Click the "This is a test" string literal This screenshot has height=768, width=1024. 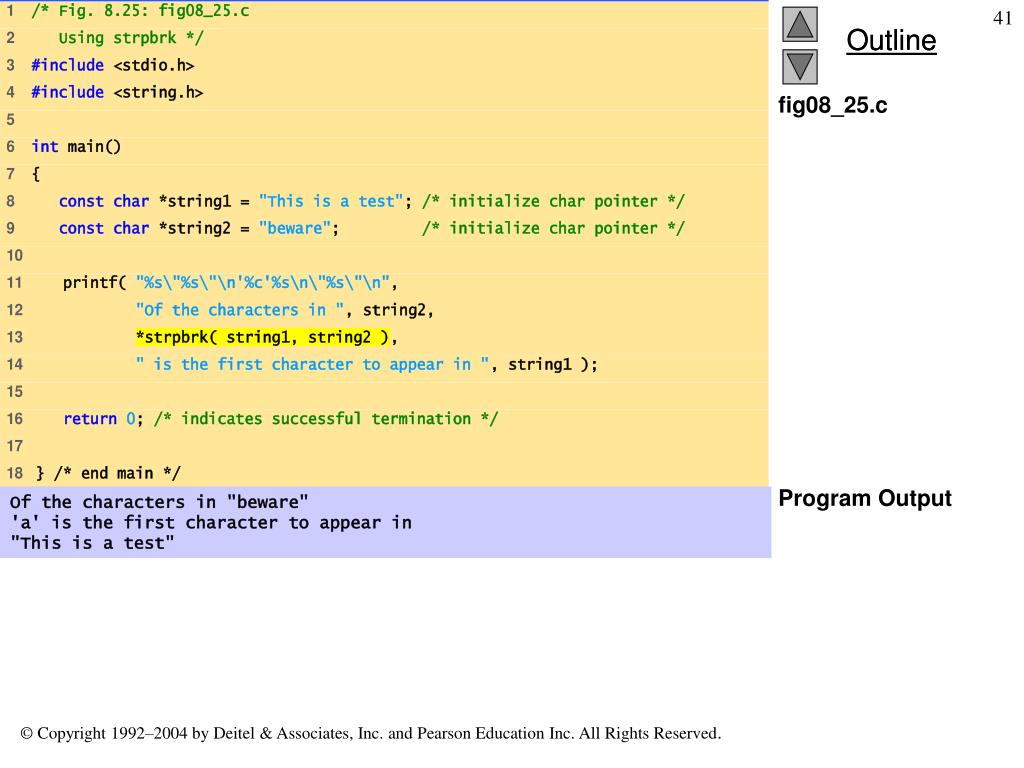(x=331, y=201)
